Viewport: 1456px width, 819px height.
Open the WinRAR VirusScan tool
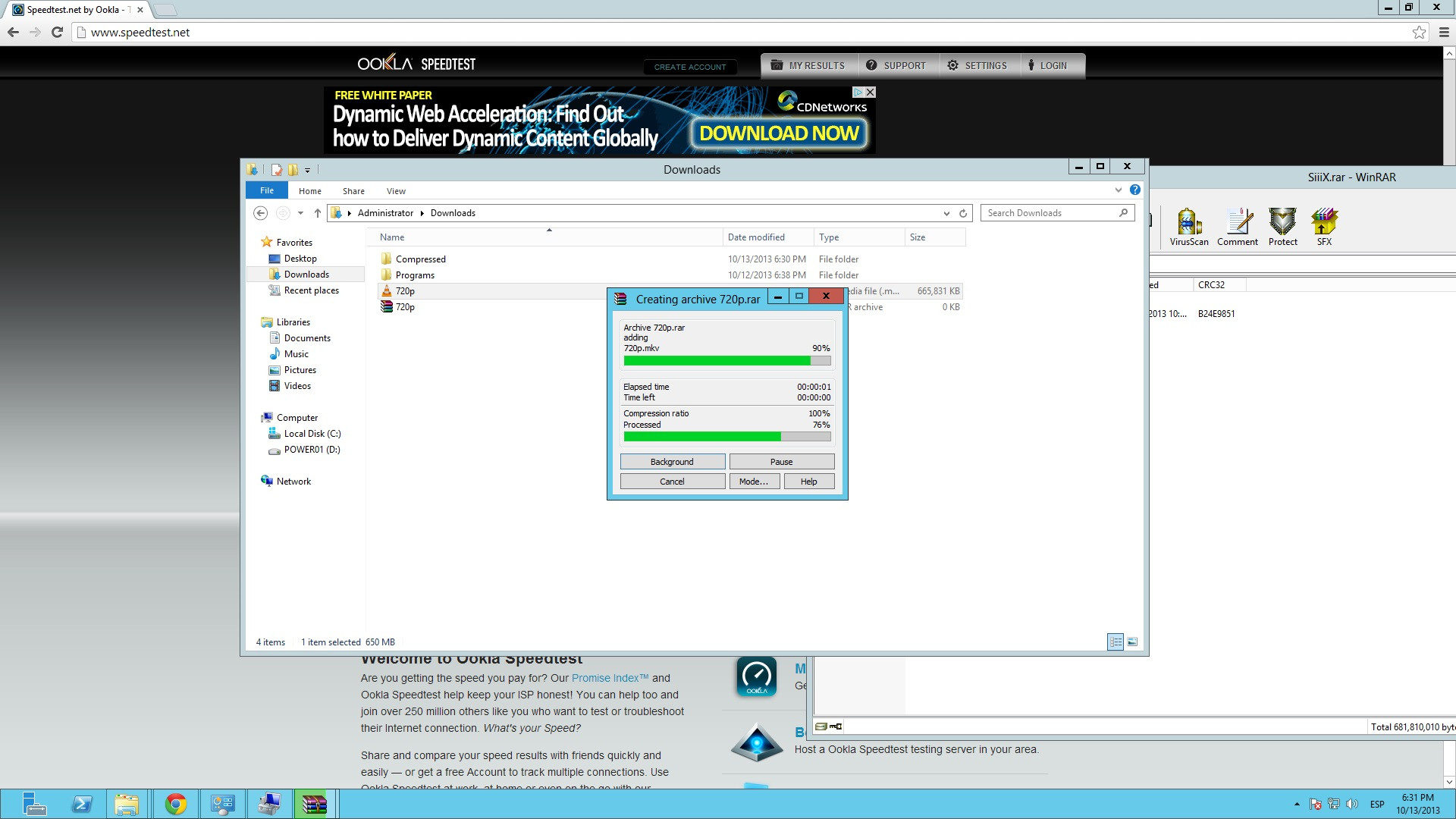(1188, 227)
